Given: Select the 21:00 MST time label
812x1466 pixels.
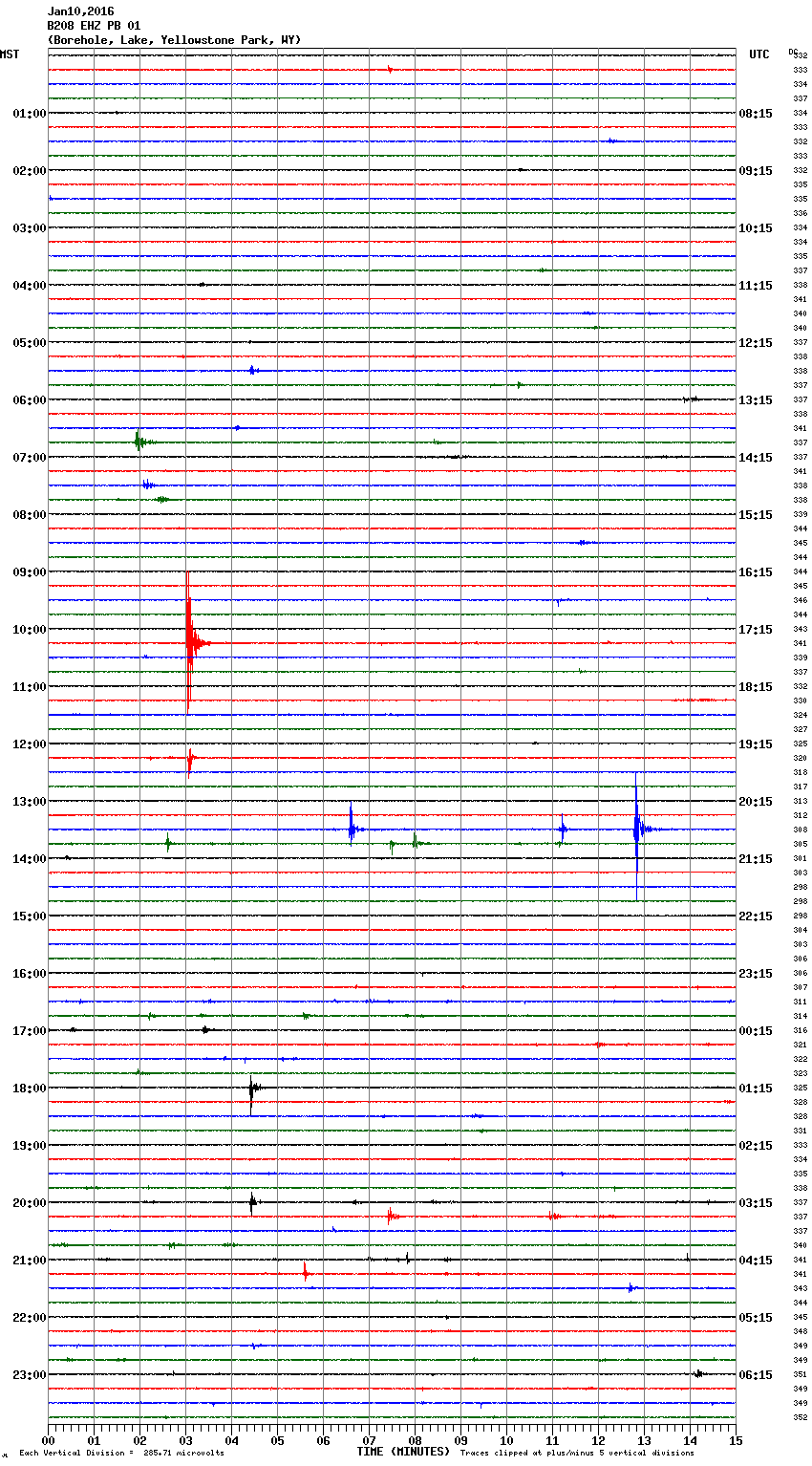Looking at the screenshot, I should coord(30,1261).
